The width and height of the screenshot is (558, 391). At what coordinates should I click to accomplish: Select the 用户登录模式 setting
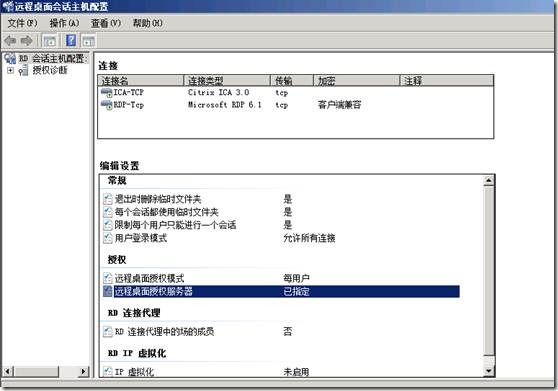(x=141, y=238)
